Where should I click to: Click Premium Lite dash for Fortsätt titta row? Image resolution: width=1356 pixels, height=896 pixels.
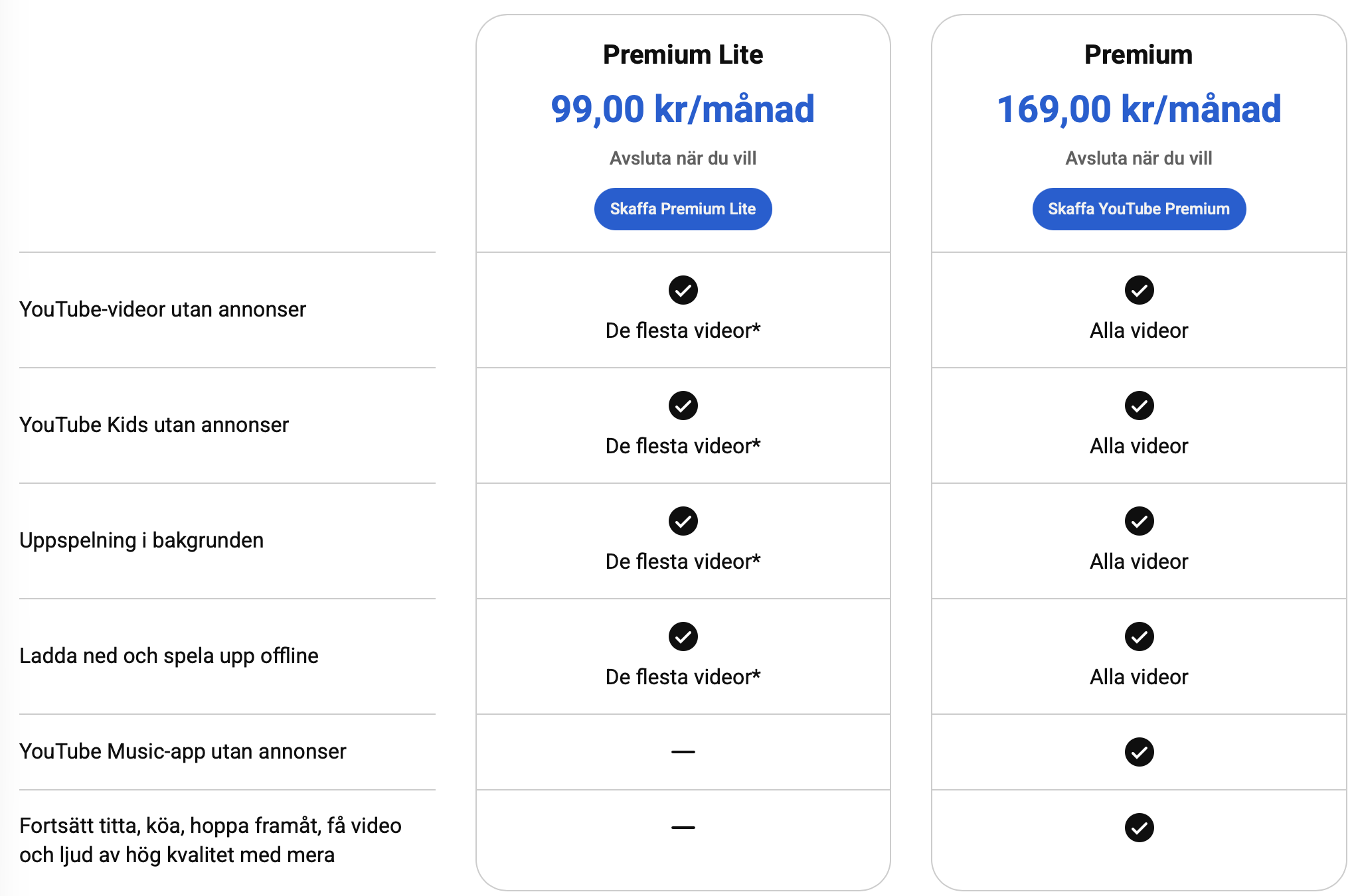(x=683, y=828)
